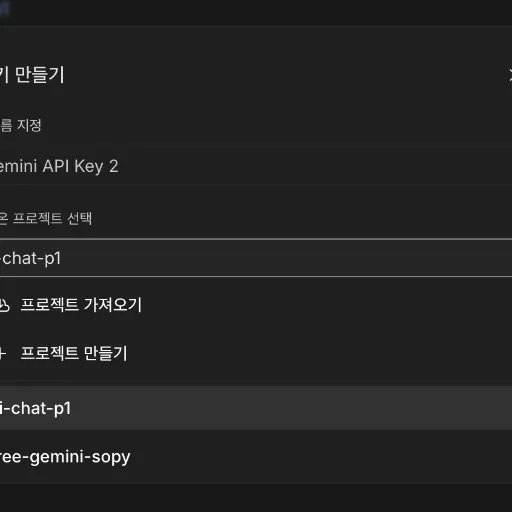Click the dark area below ree-gemini-sopy

256,498
